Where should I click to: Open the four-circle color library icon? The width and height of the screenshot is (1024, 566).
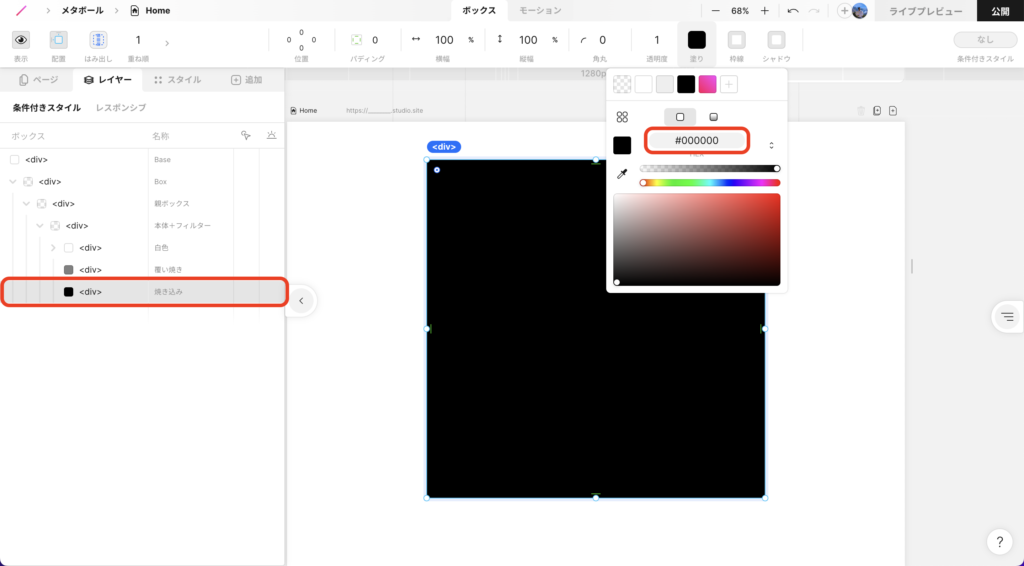[622, 117]
